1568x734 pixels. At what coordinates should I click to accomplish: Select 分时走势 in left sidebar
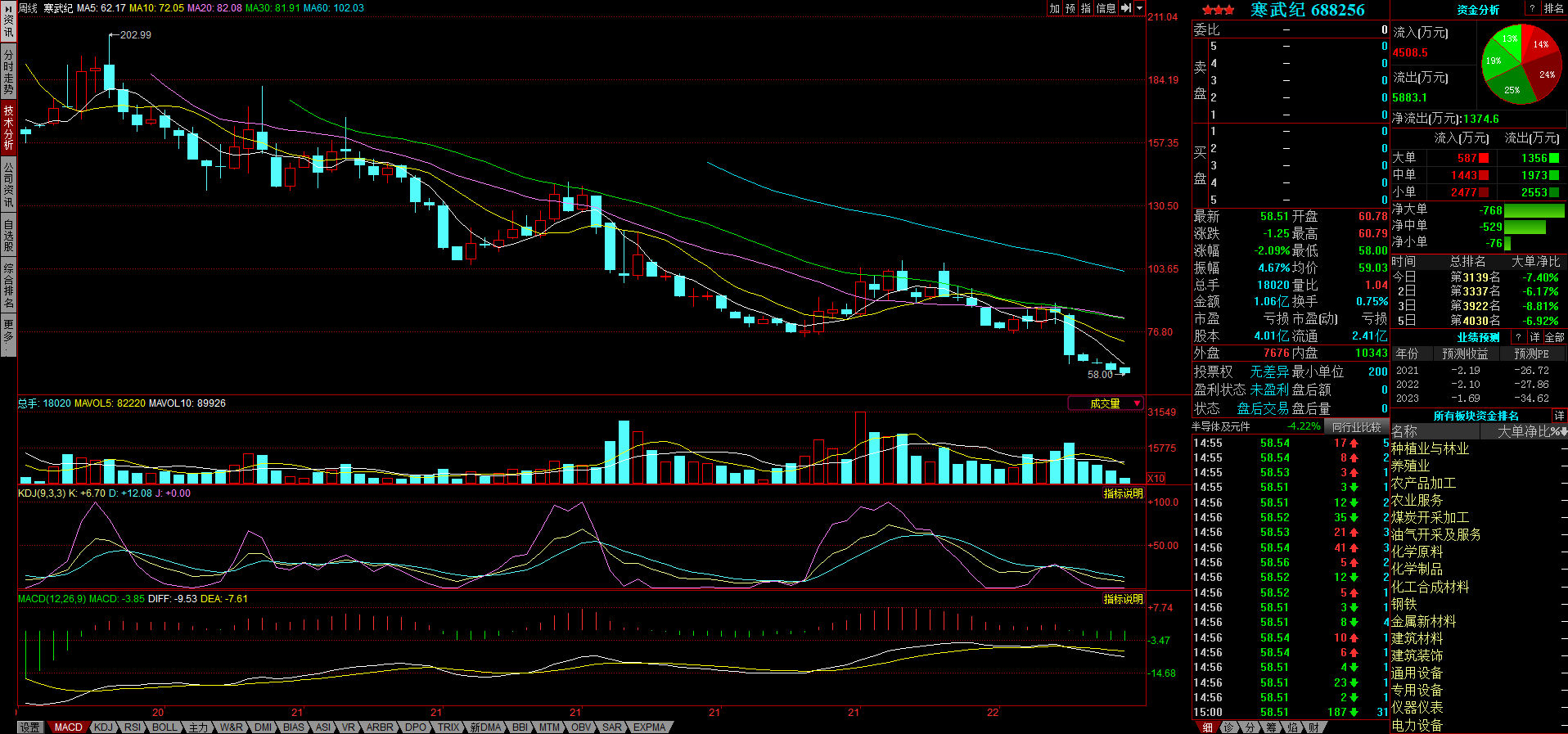point(8,72)
